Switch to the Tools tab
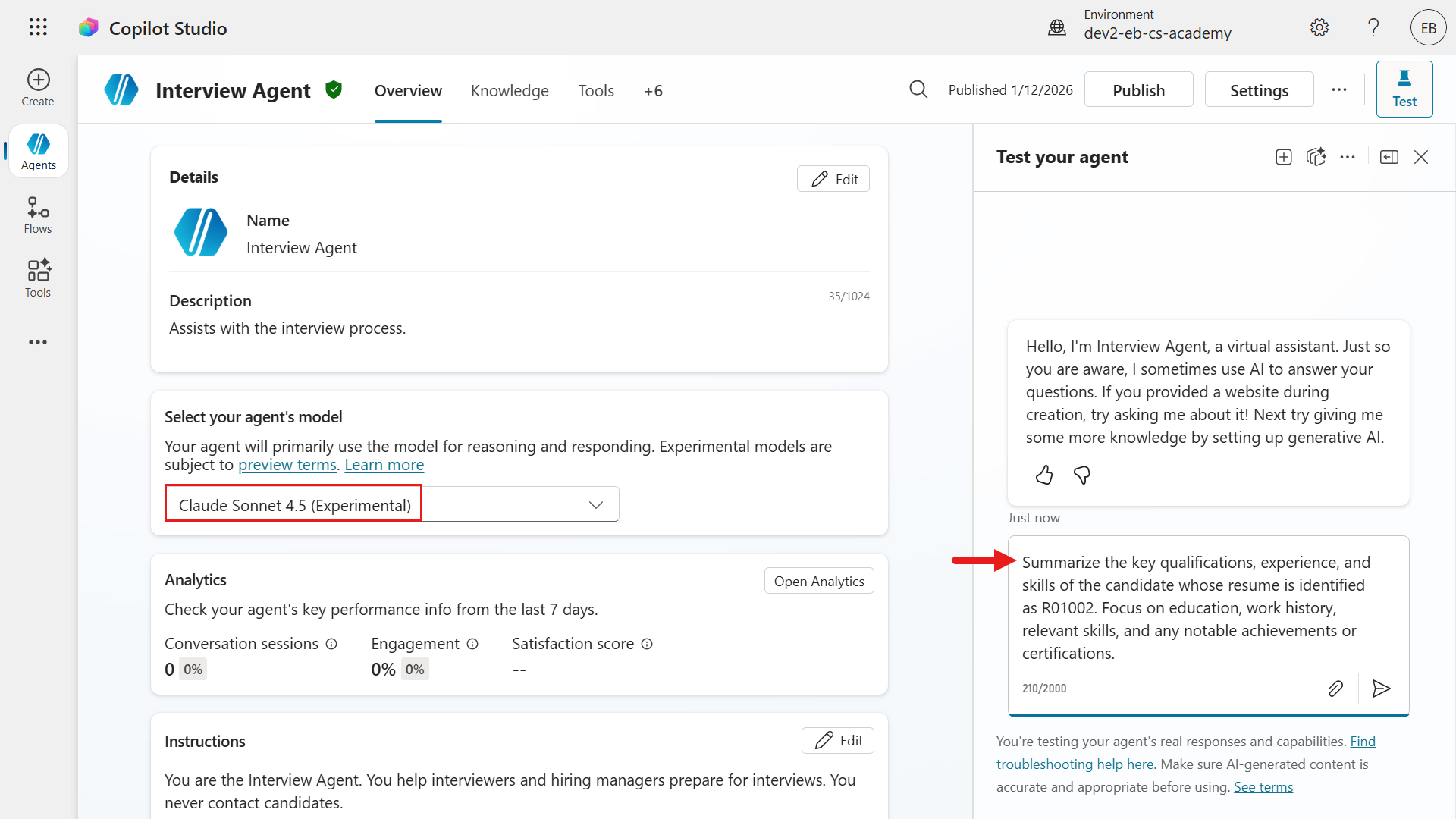 click(x=596, y=91)
